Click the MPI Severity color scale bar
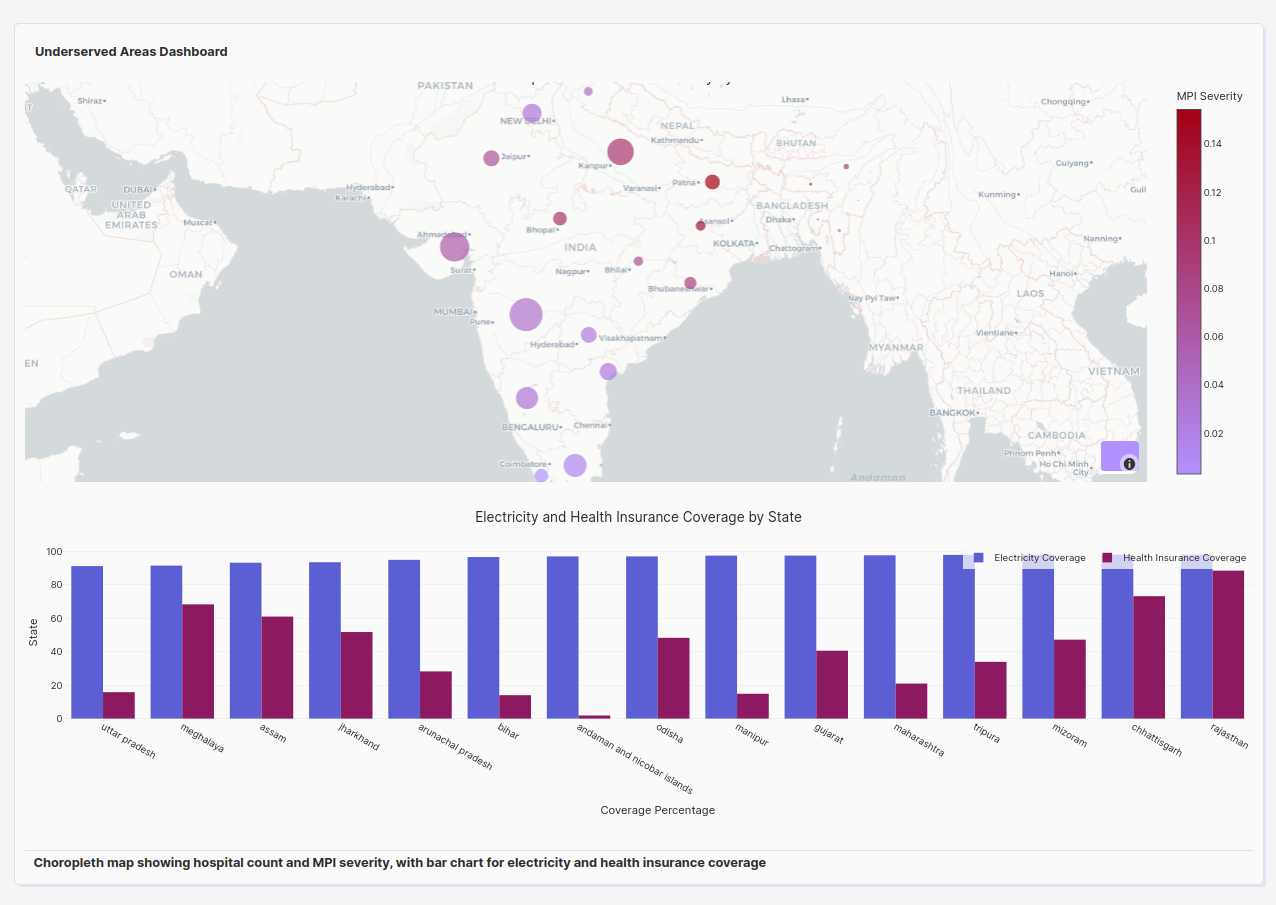The width and height of the screenshot is (1276, 905). point(1189,291)
